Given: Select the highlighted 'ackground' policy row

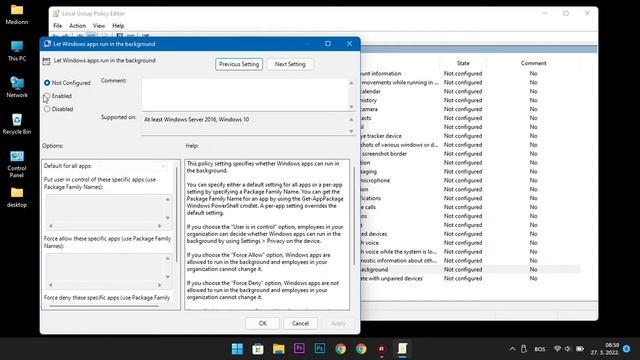Looking at the screenshot, I should click(469, 269).
